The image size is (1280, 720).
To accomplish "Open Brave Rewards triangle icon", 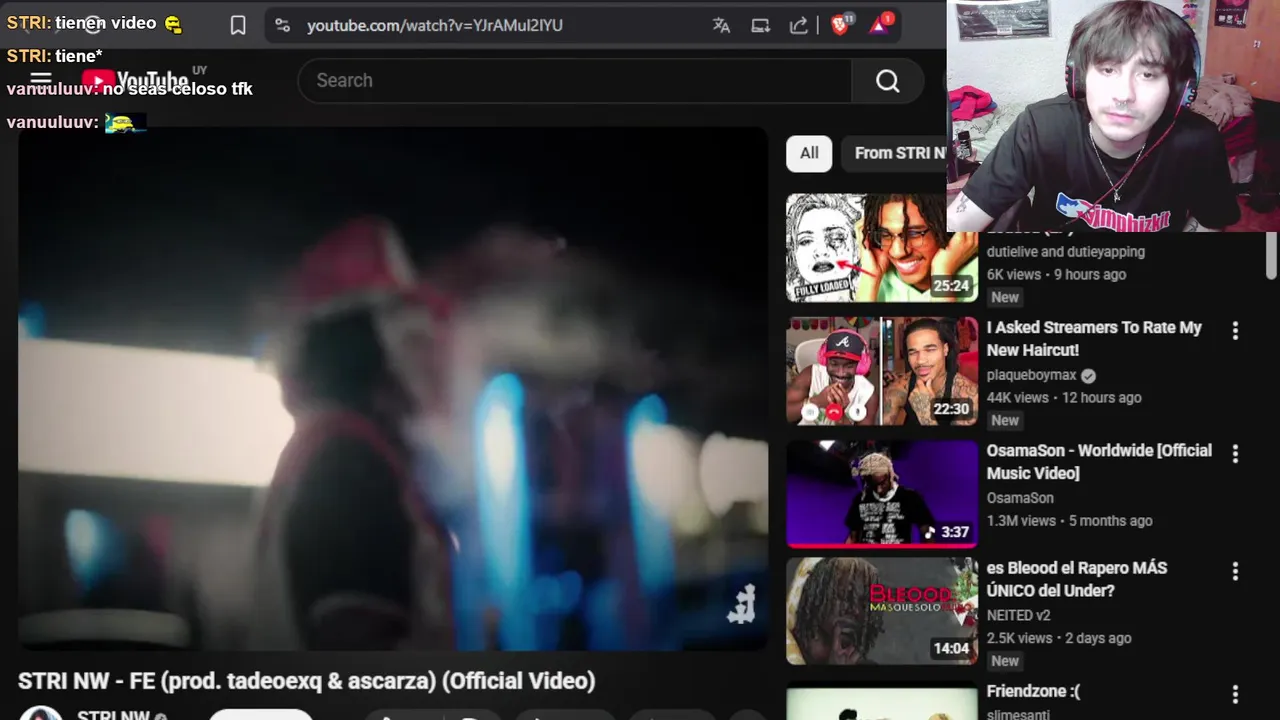I will [879, 24].
